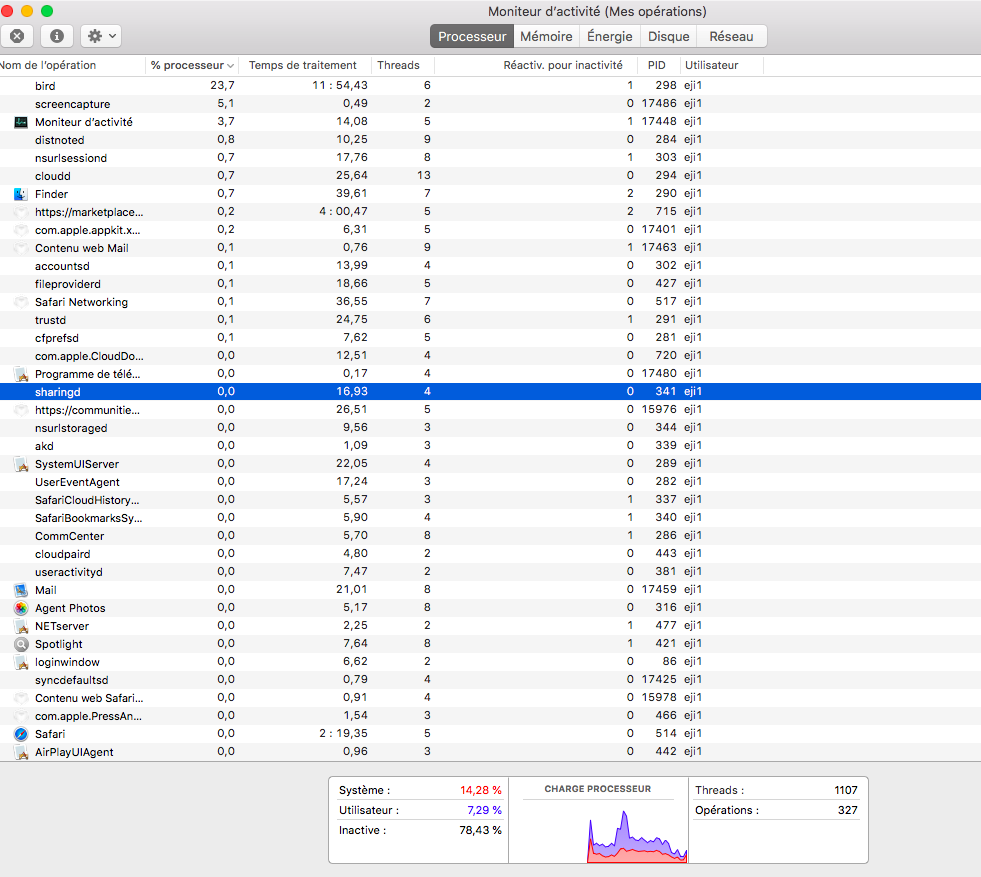Sort by PID column header
Viewport: 981px width, 877px height.
(x=658, y=65)
